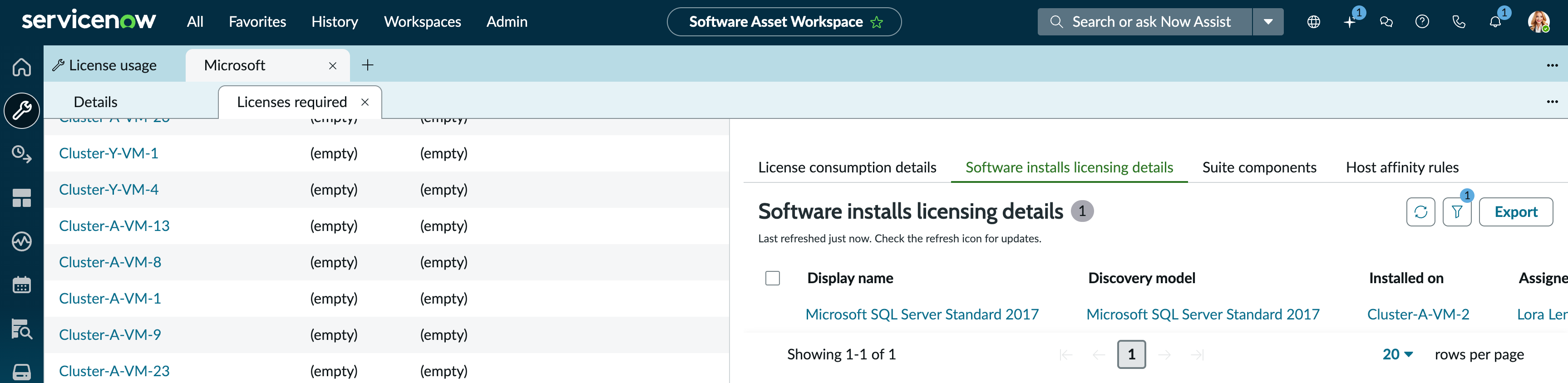This screenshot has height=383, width=1568.
Task: Select Software installs licensing details tab
Action: coord(1070,167)
